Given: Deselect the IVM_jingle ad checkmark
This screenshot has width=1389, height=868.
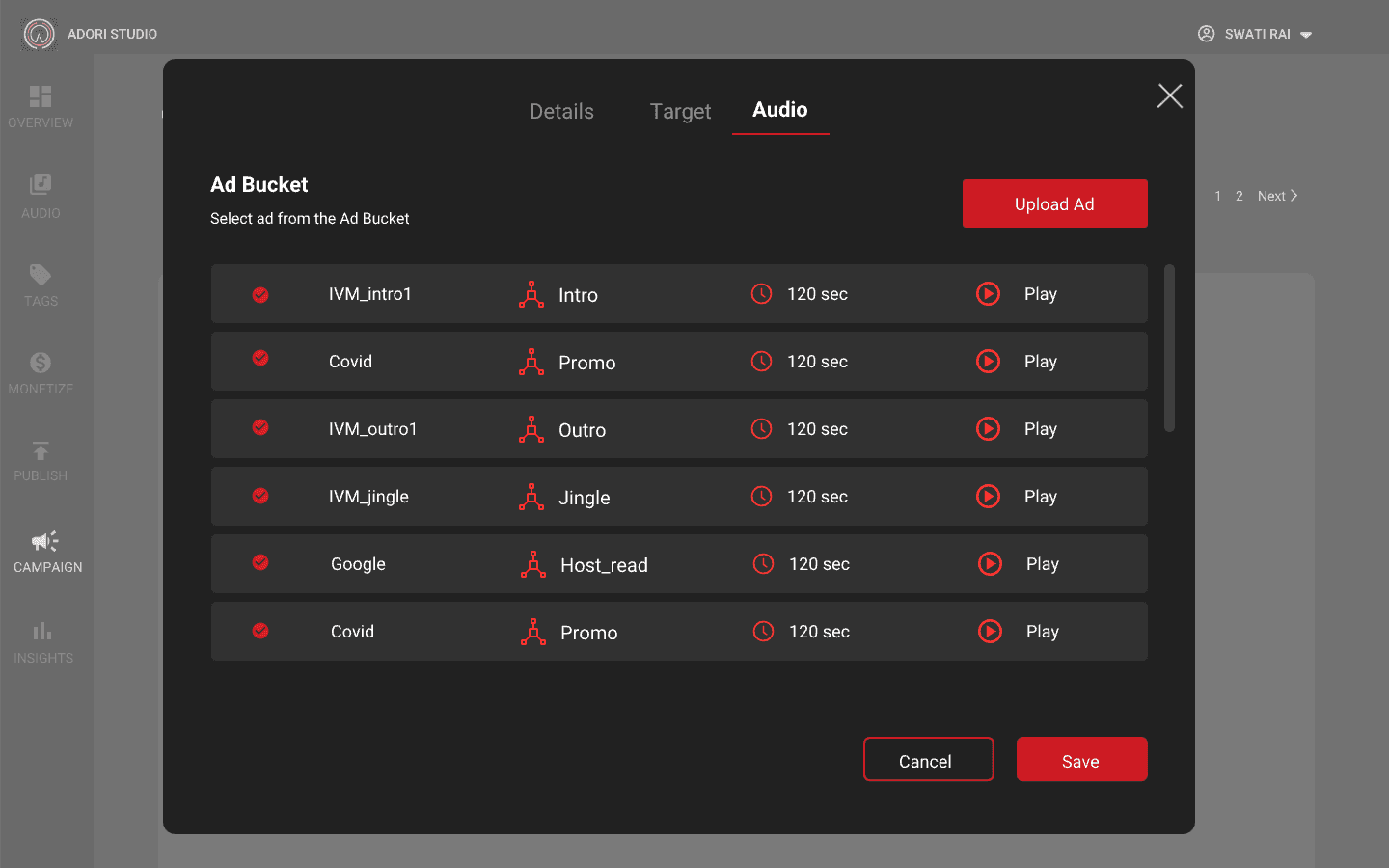Looking at the screenshot, I should click(x=260, y=496).
